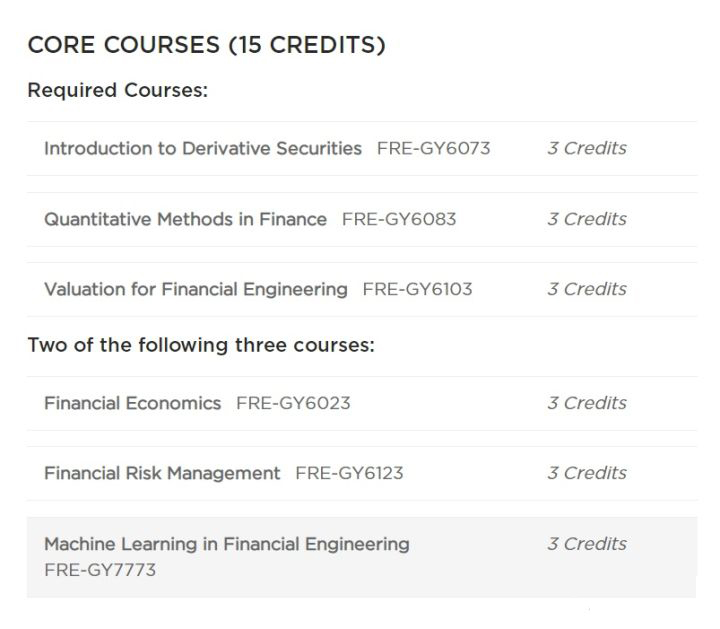The height and width of the screenshot is (629, 720).
Task: Click course code FRE-GY6083
Action: (x=398, y=219)
